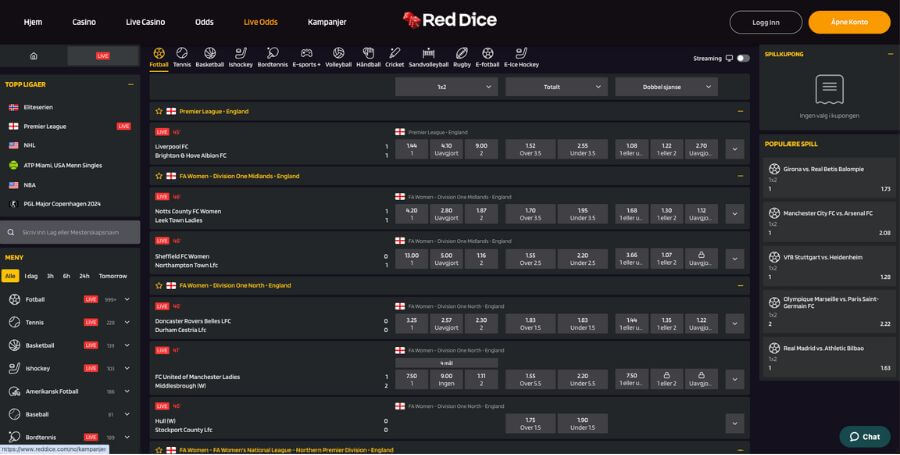
Task: Select Manchester City vs. Arsenal FC popular bet
Action: point(829,222)
